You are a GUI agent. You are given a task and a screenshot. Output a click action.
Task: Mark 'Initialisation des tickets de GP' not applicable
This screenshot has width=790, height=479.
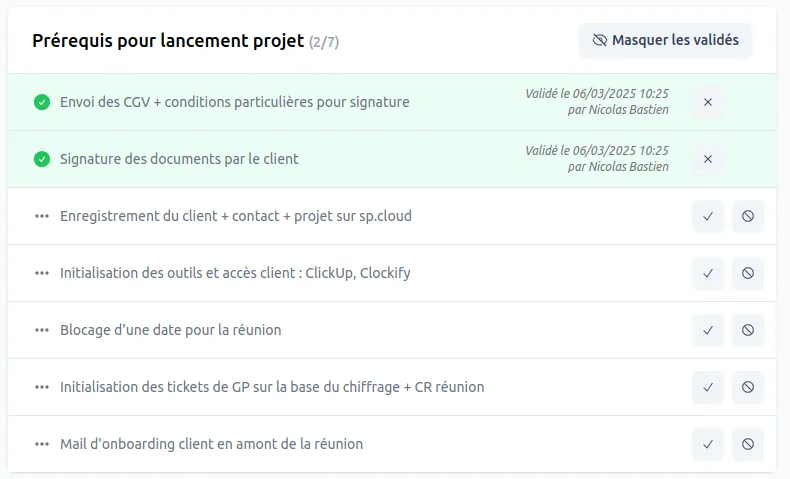748,387
